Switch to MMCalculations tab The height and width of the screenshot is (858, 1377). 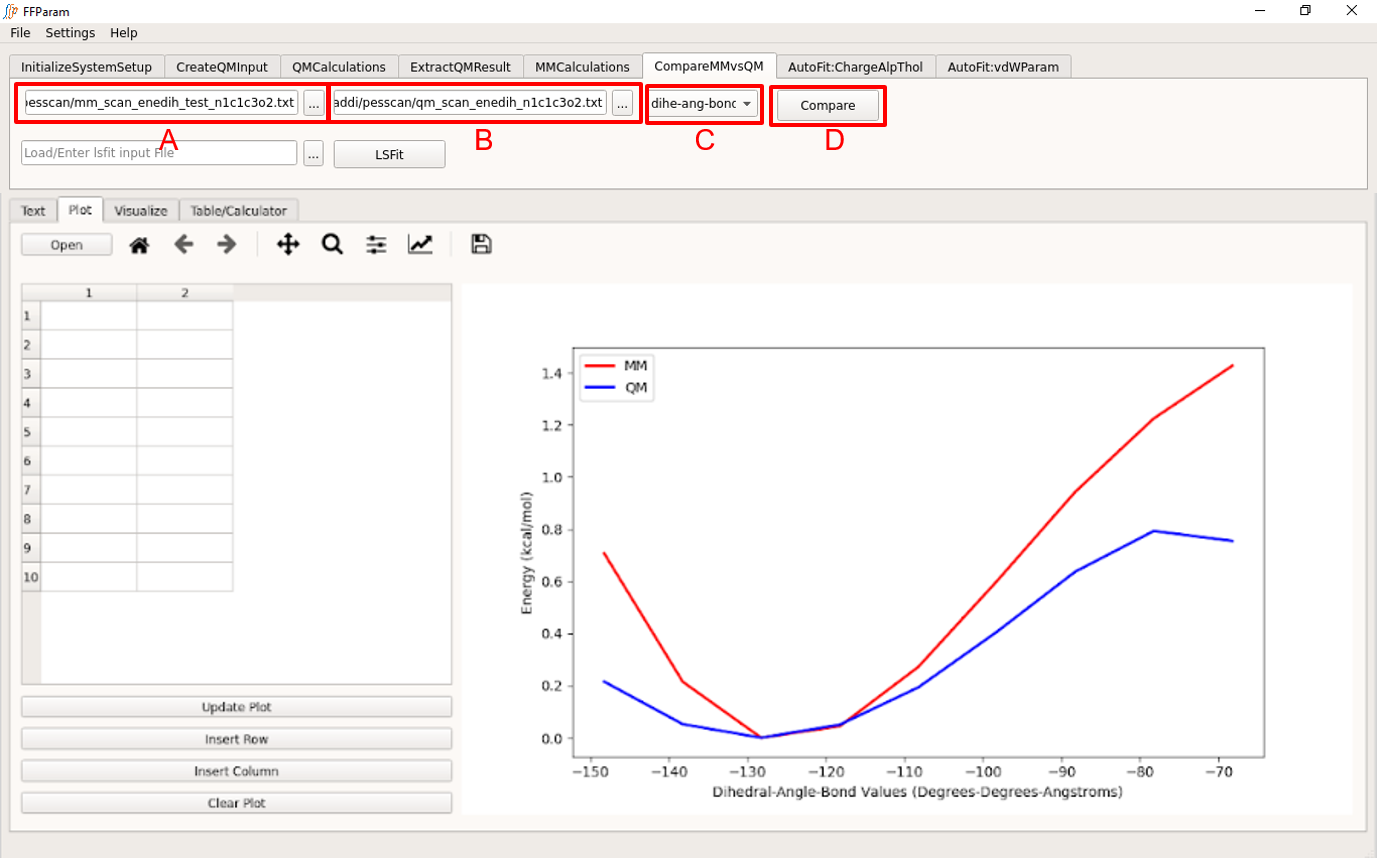click(582, 67)
